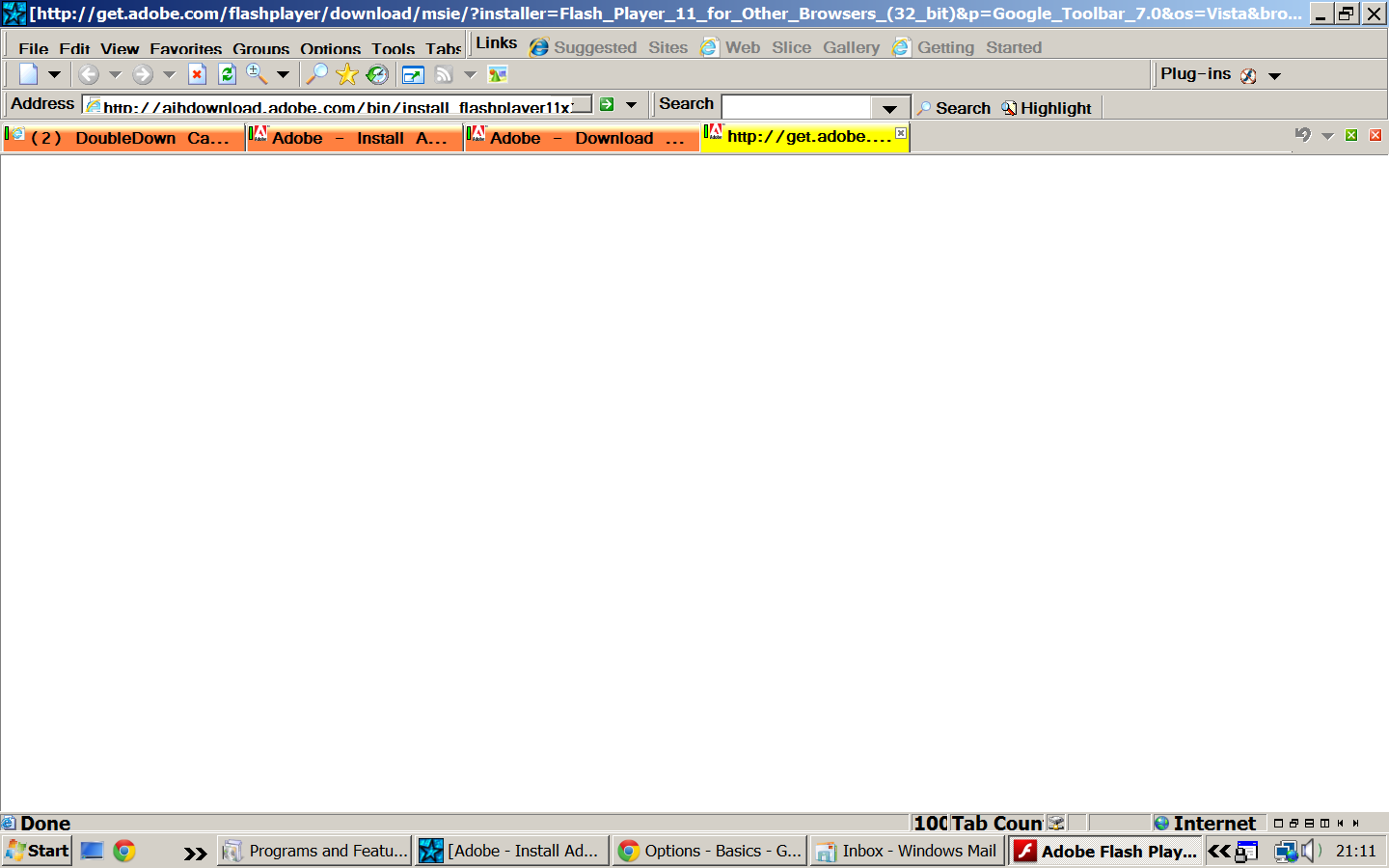Click the undo closed tab arrow icon
1389x868 pixels.
1303,135
